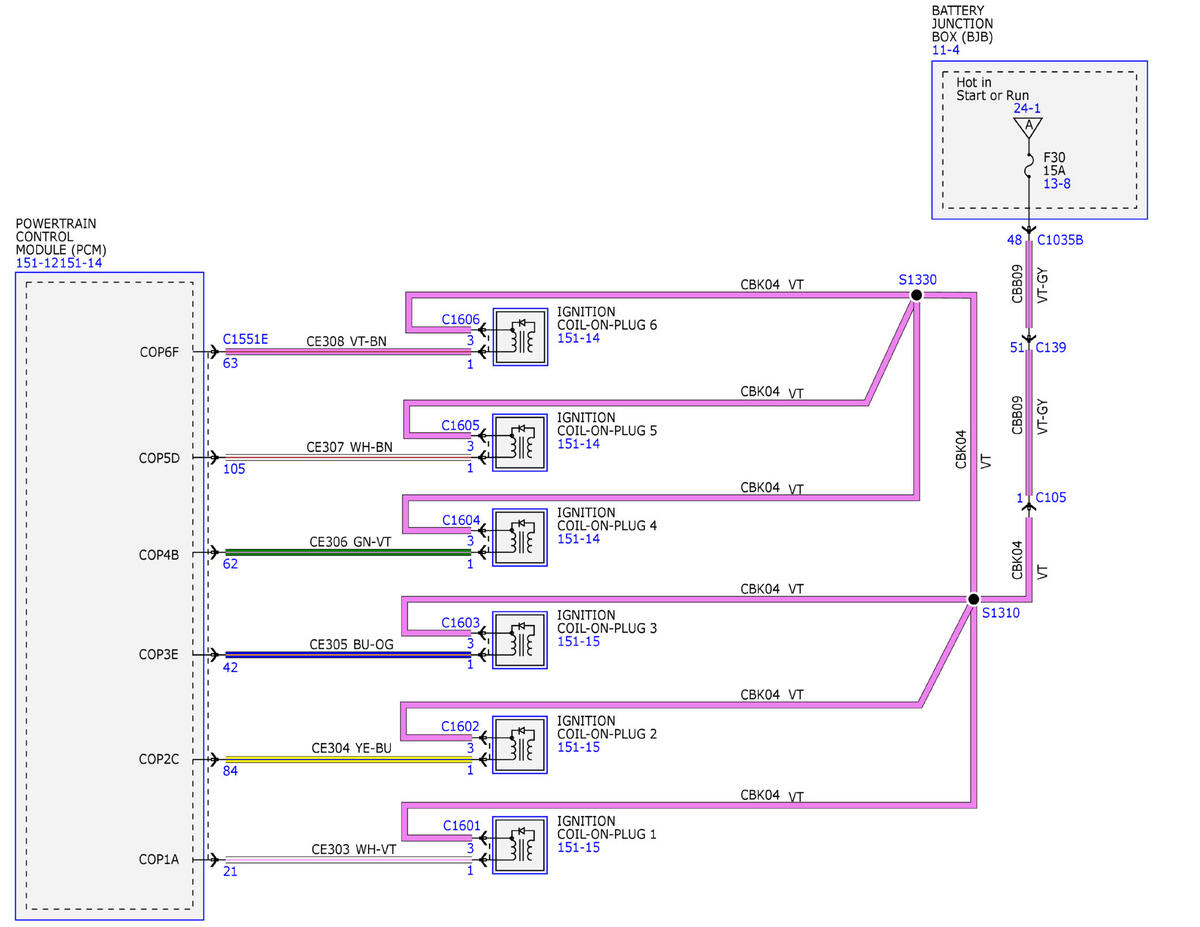The image size is (1200, 927).
Task: Open the C1605 connector link
Action: click(x=461, y=426)
